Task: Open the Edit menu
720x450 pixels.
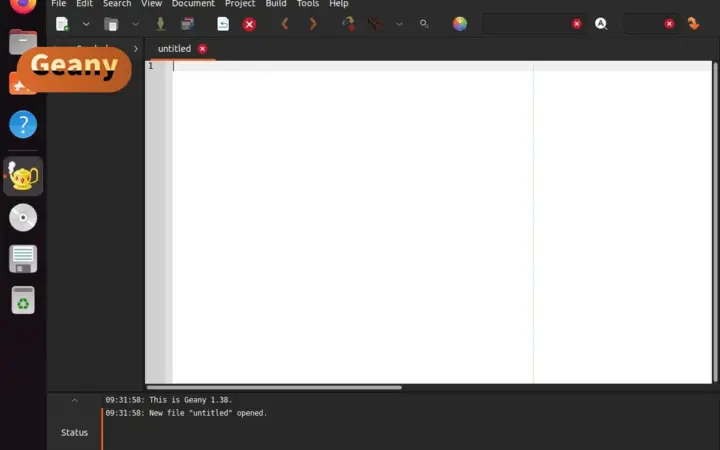Action: pos(84,4)
